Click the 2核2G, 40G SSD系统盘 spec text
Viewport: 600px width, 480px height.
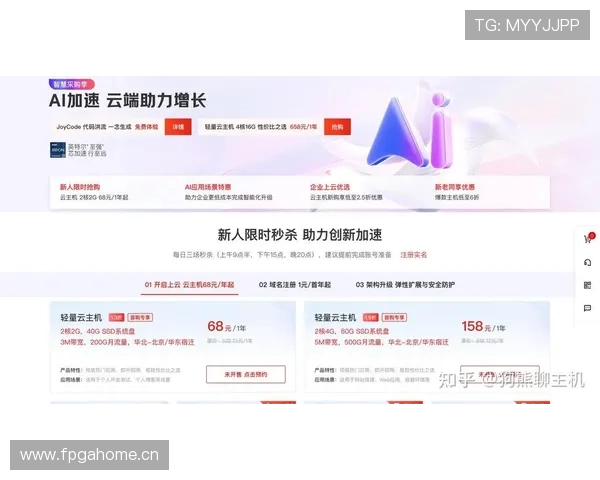point(98,331)
